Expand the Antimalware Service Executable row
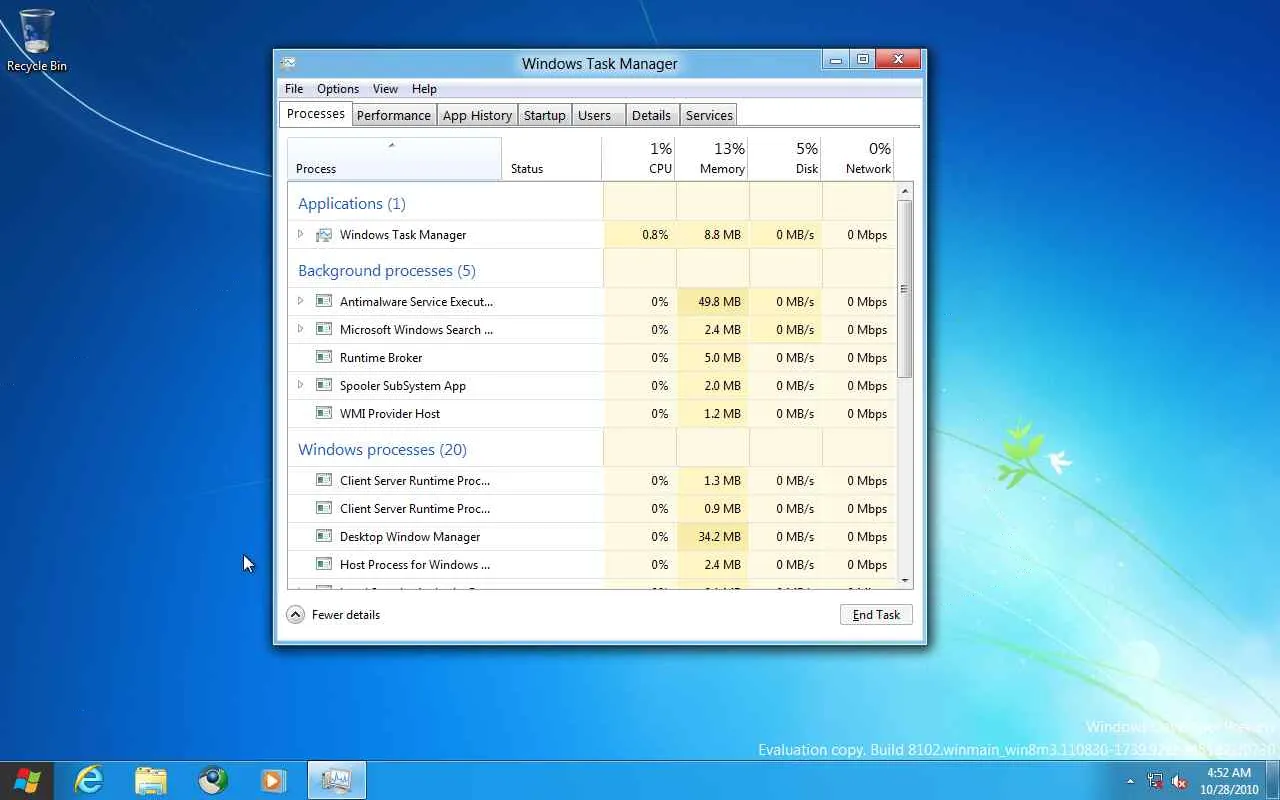 [300, 301]
